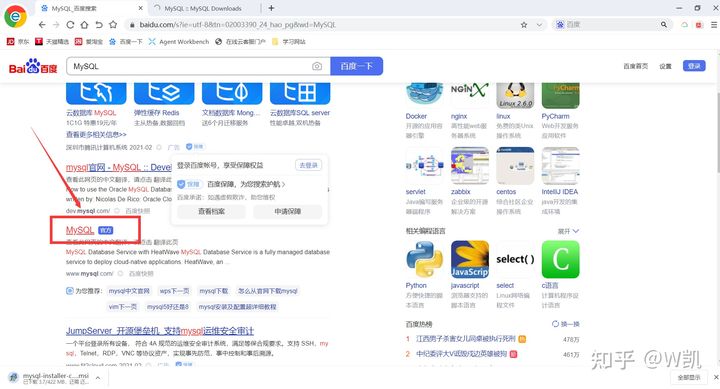
Task: Click the Docker icon in sidebar
Action: pyautogui.click(x=424, y=95)
